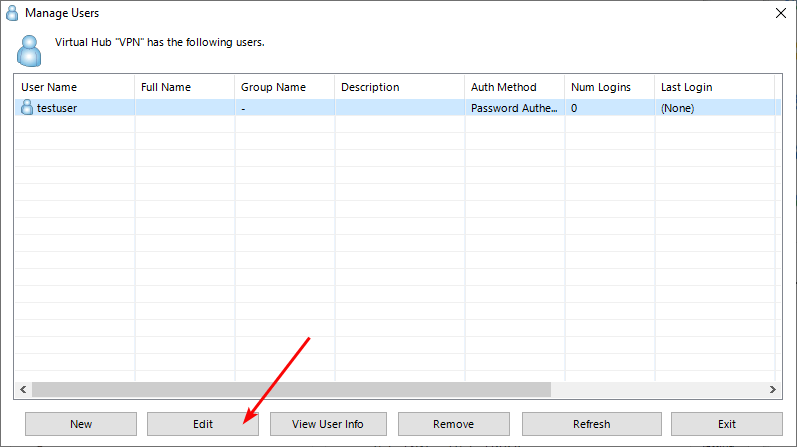The image size is (797, 447).
Task: Sort by Num Logins column
Action: (x=609, y=87)
